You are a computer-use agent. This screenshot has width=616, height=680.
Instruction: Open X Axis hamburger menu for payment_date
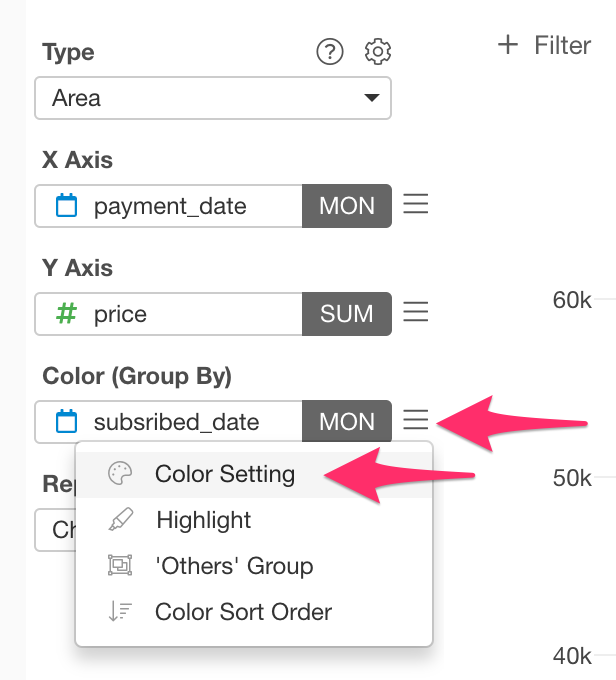point(416,204)
